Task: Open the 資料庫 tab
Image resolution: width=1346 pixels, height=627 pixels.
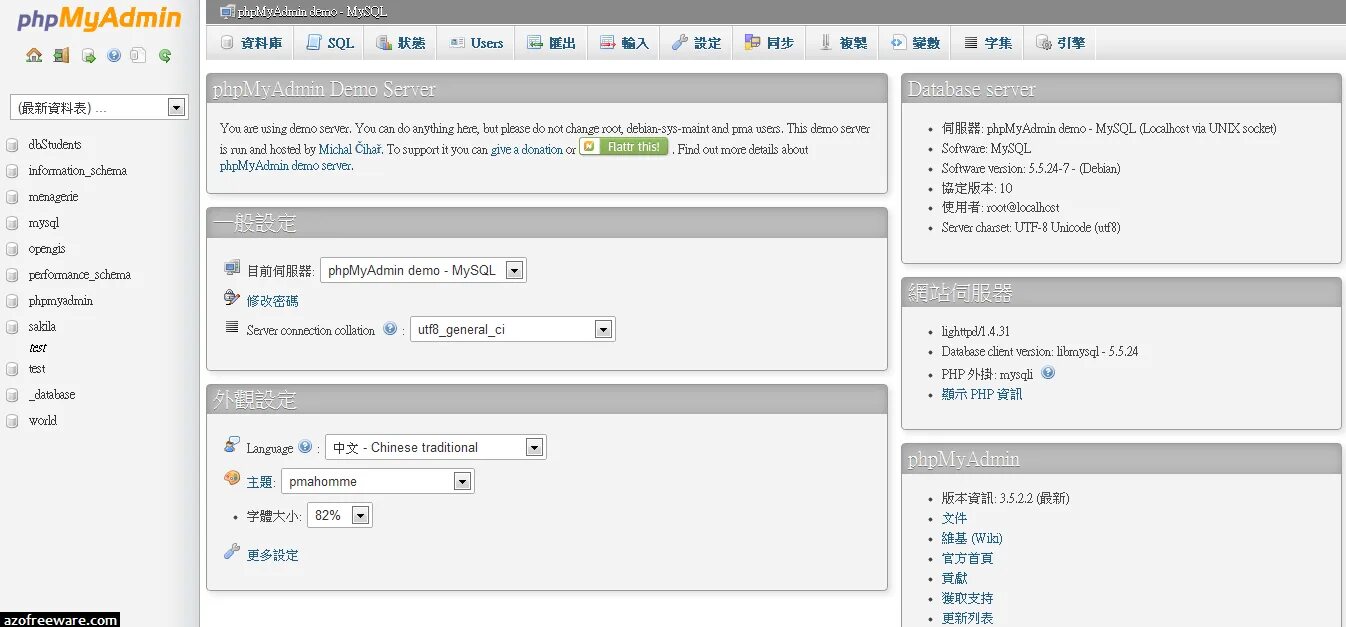Action: point(251,43)
